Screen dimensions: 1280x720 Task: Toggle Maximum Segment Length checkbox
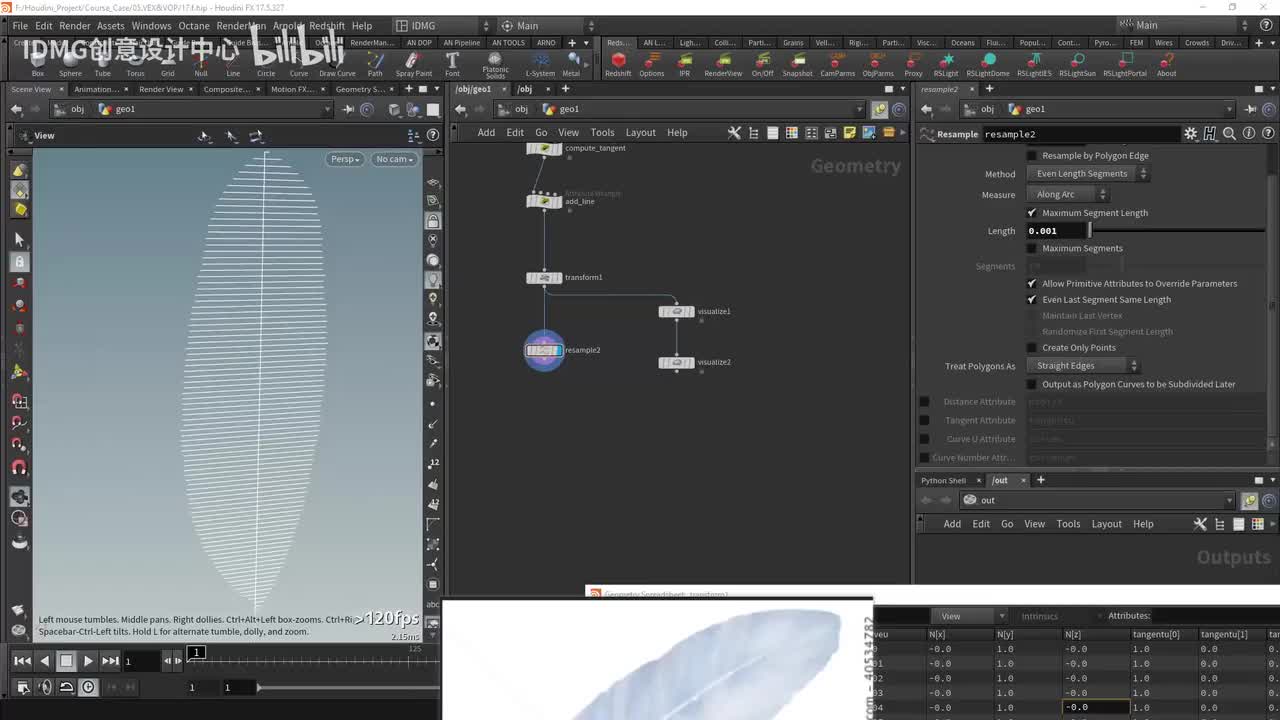(x=1032, y=213)
